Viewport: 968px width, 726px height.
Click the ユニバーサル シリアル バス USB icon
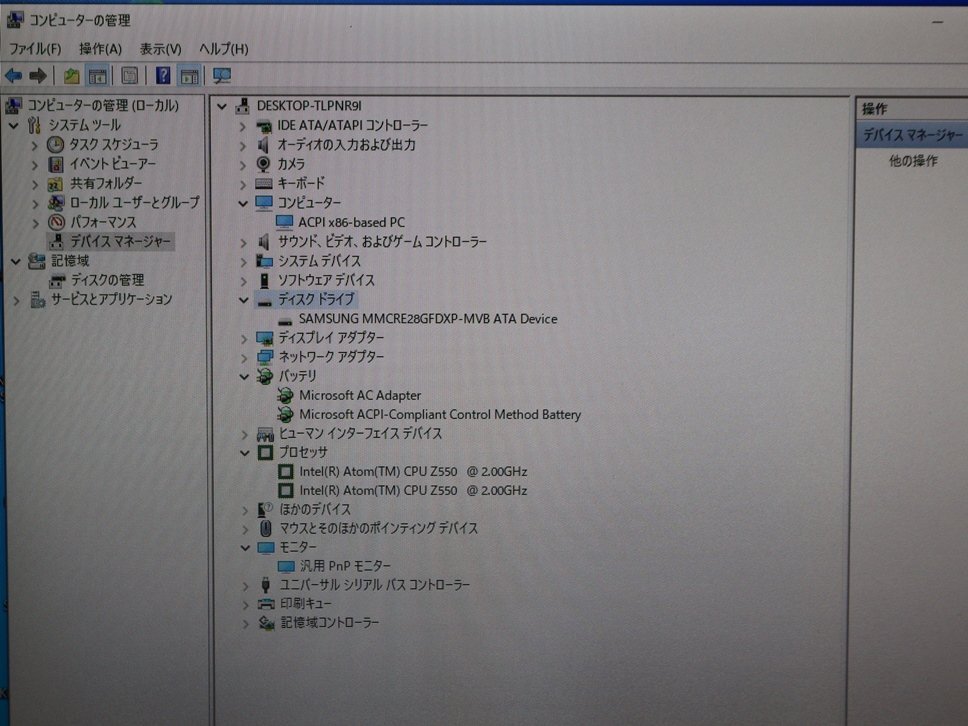(x=265, y=585)
